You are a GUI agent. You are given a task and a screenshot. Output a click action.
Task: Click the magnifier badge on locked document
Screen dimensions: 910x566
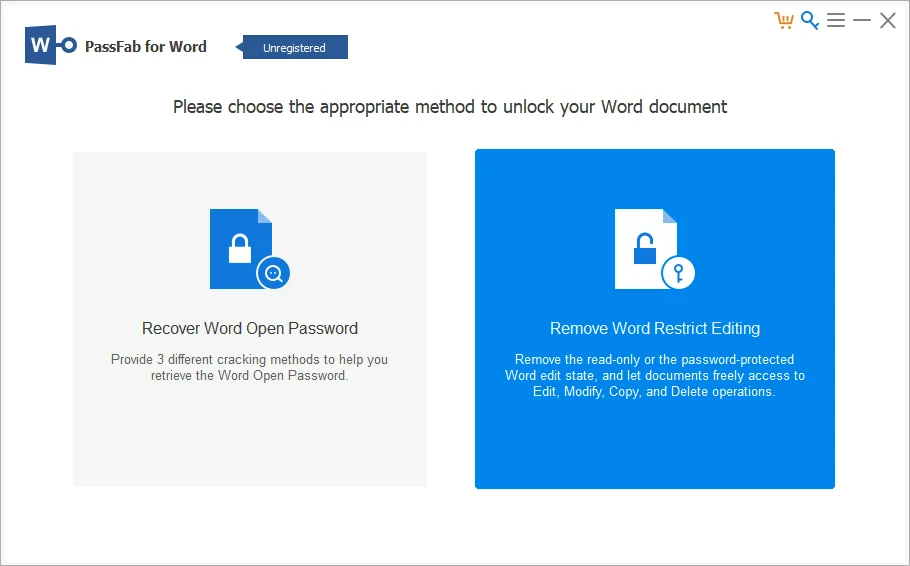click(273, 272)
